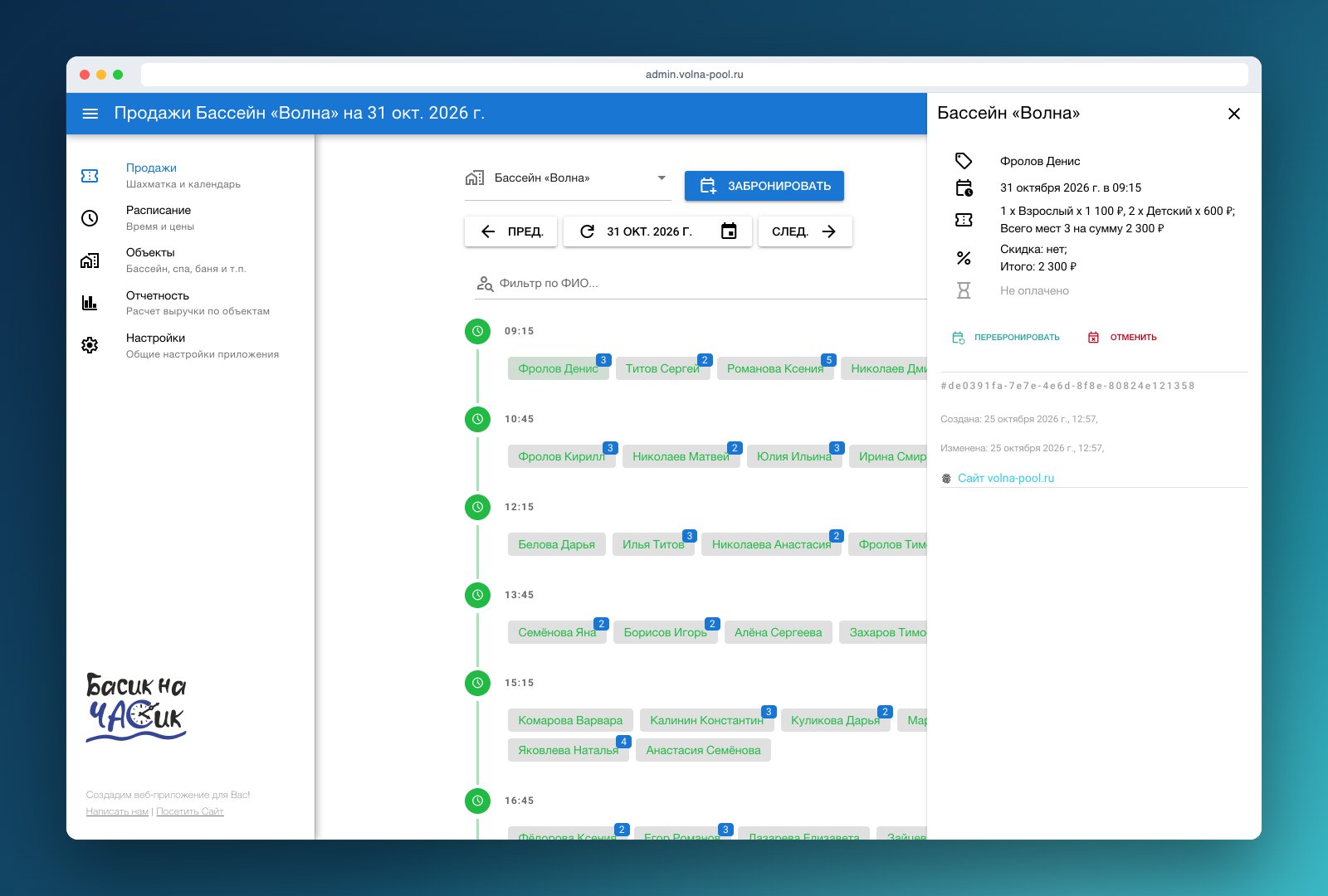Click the Настройки gear icon

coord(90,345)
